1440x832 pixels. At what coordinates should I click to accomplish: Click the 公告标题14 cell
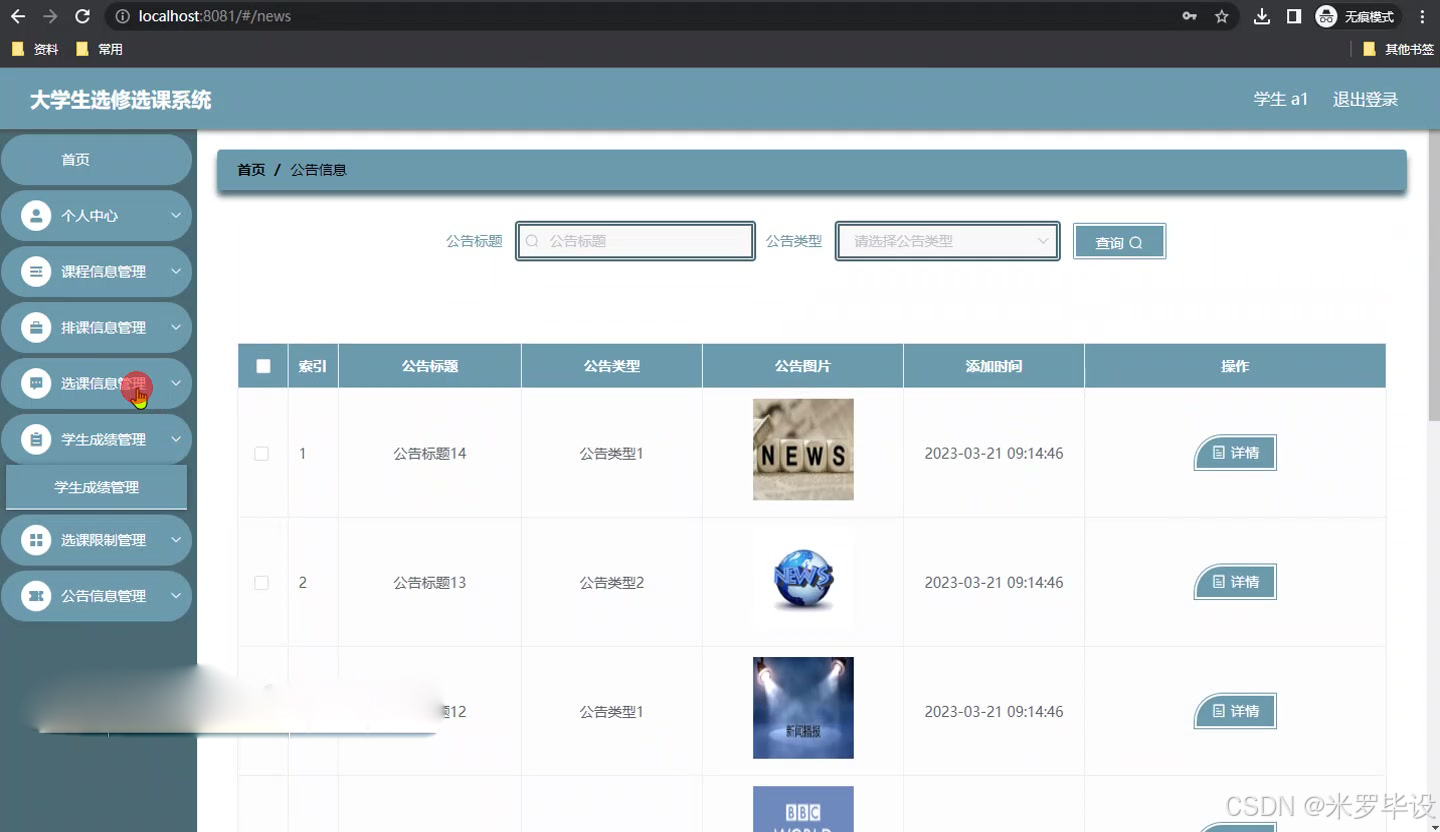point(430,453)
